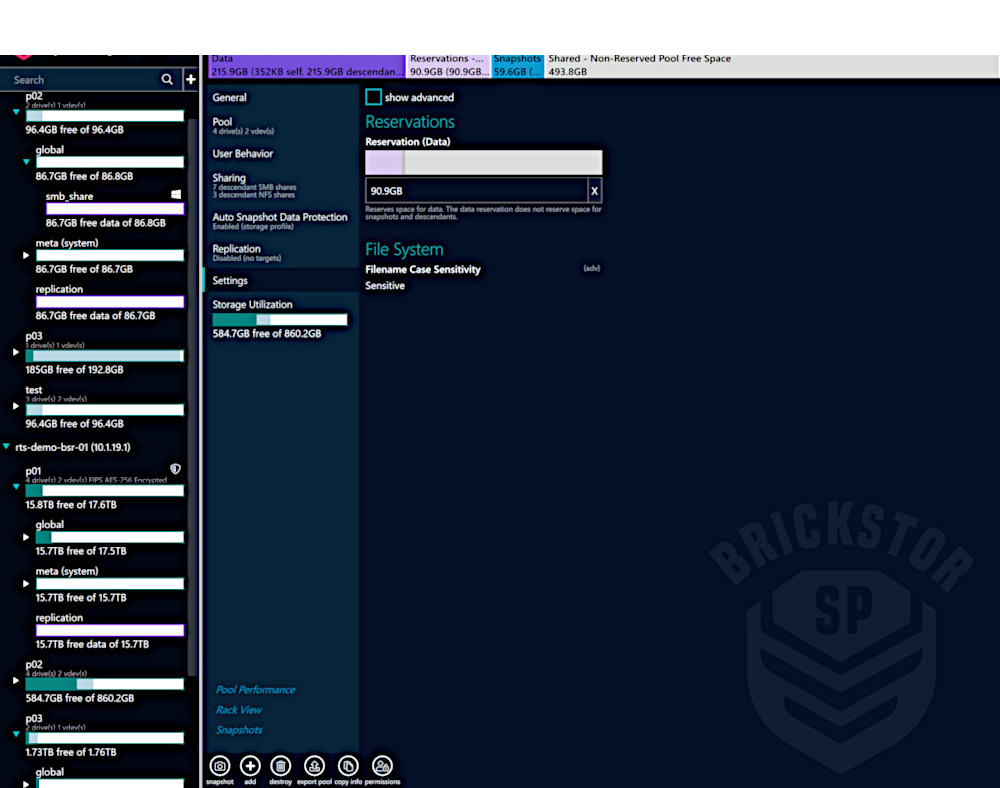The width and height of the screenshot is (1000, 788).
Task: Click the destroy trash icon
Action: tap(281, 766)
